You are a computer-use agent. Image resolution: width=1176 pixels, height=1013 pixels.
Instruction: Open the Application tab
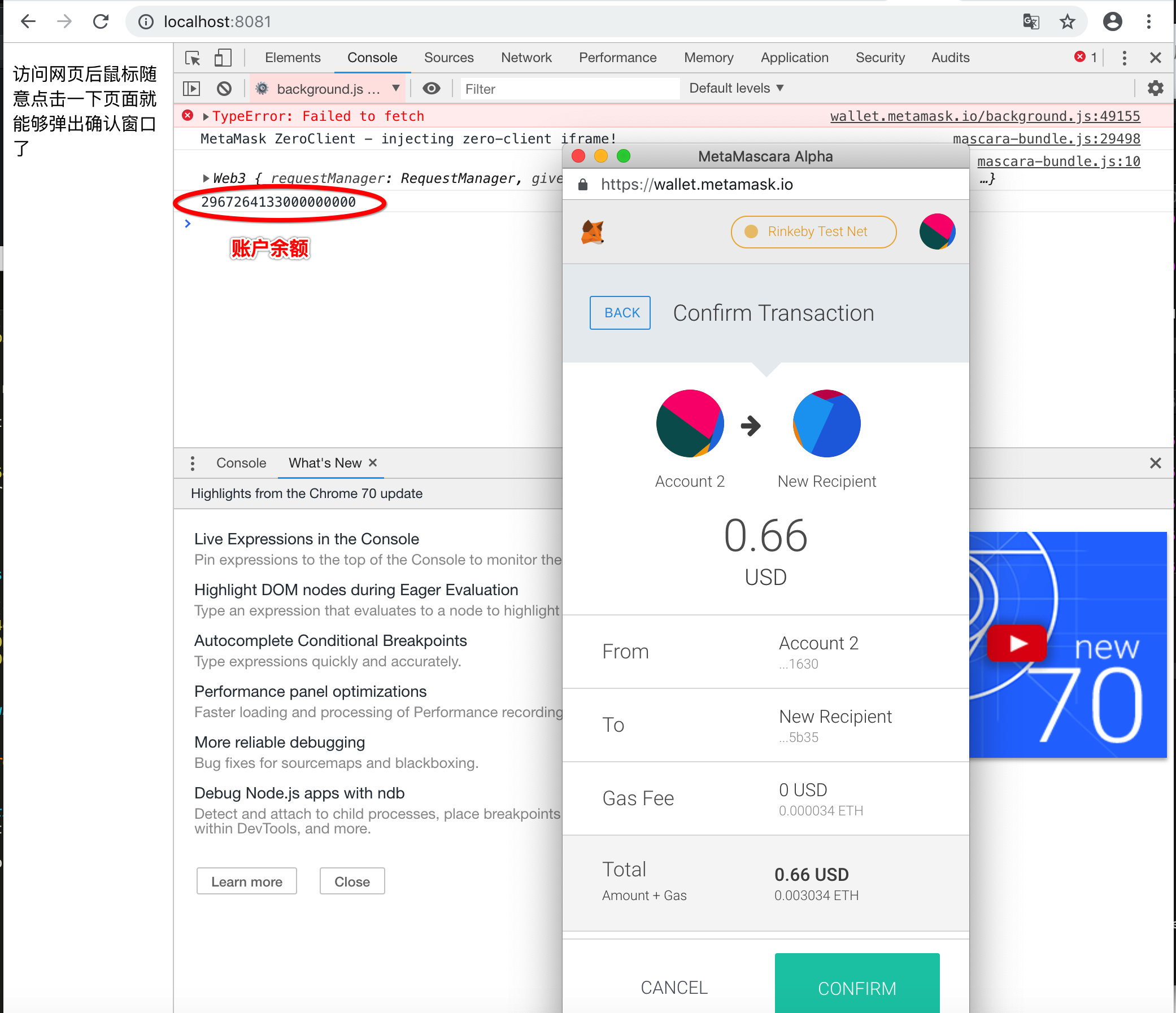coord(794,58)
